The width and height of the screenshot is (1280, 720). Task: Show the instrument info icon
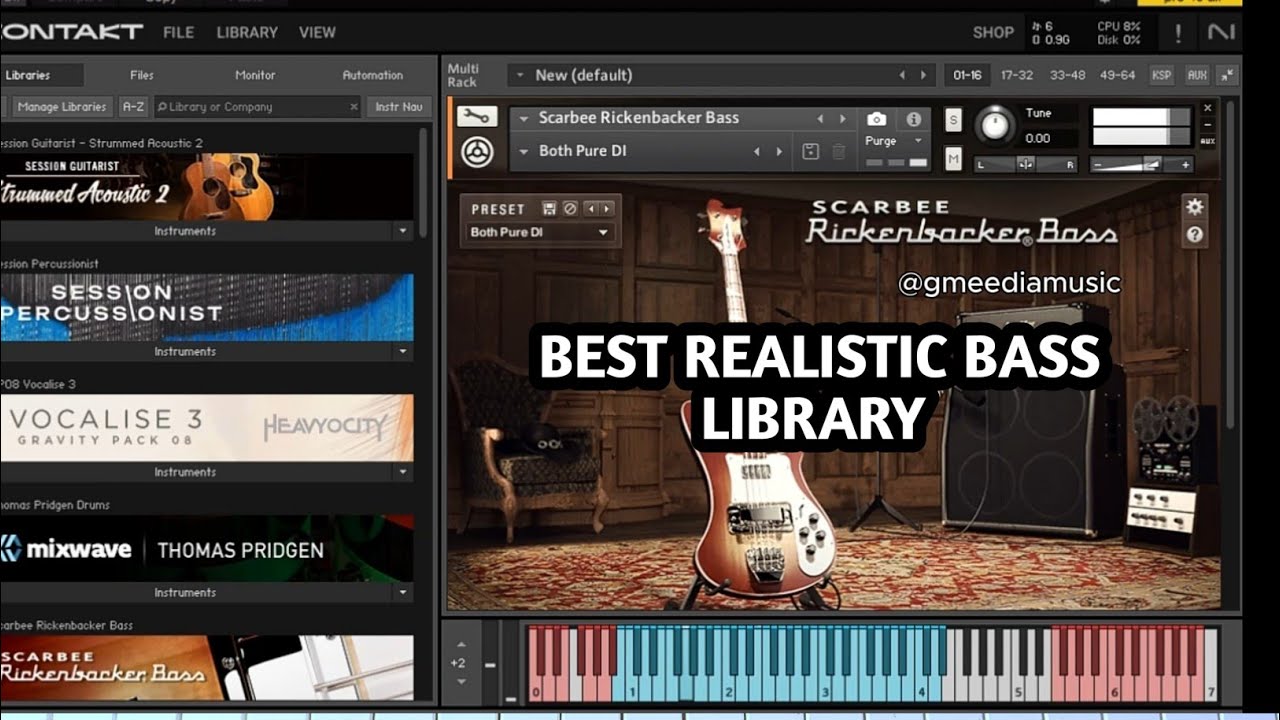tap(913, 119)
